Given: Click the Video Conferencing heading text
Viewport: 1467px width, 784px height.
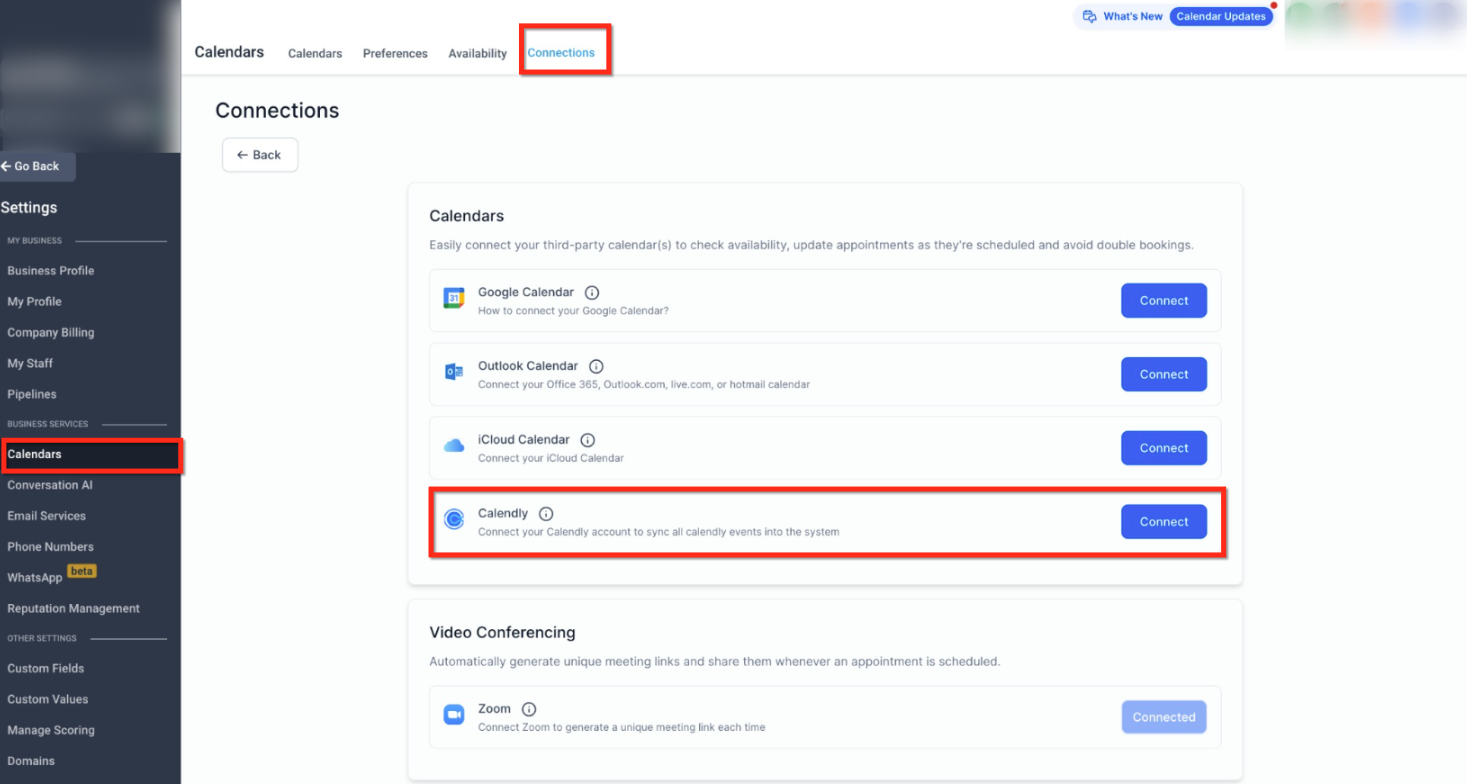Looking at the screenshot, I should (502, 632).
